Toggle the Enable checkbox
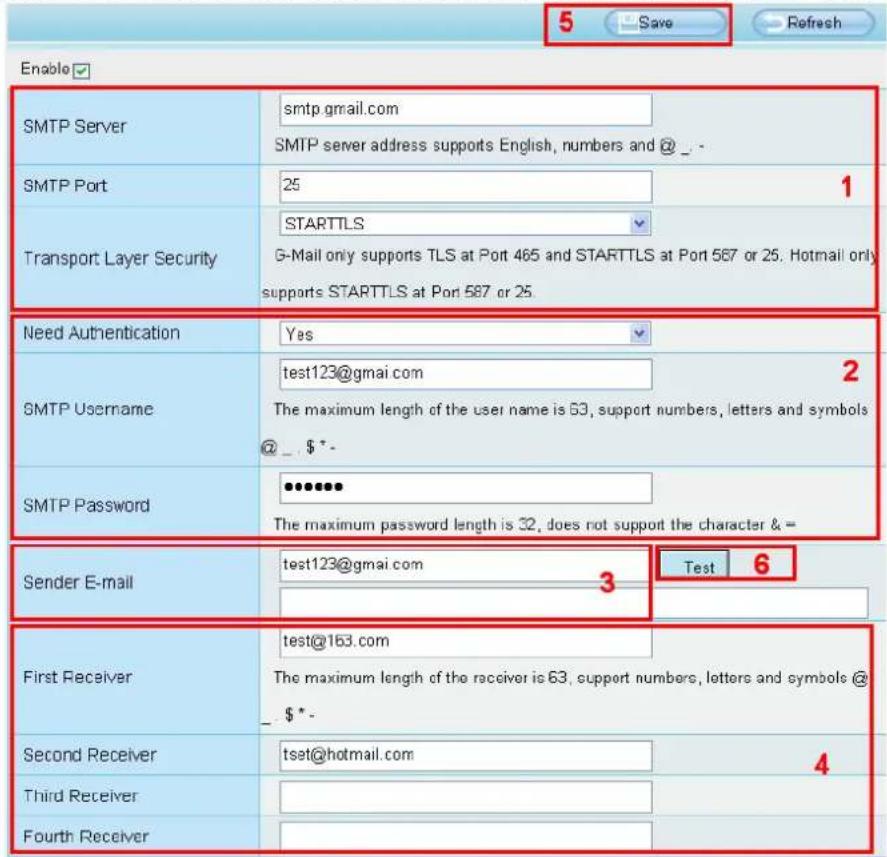887x857 pixels. tap(81, 71)
